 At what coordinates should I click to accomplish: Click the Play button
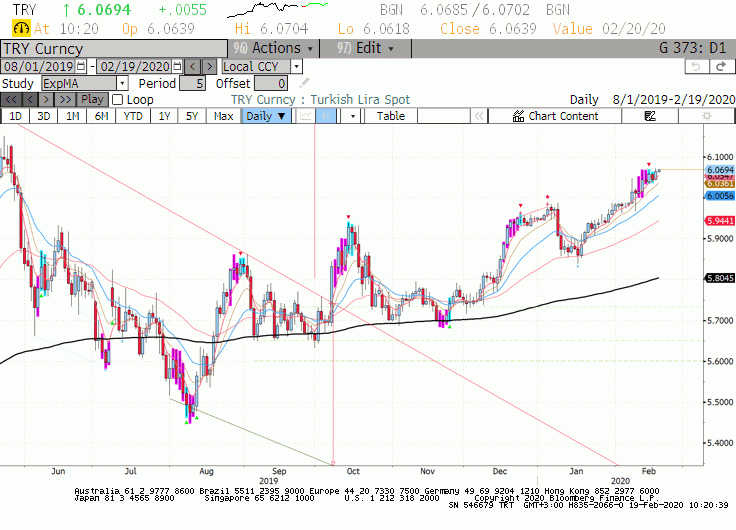click(x=92, y=100)
